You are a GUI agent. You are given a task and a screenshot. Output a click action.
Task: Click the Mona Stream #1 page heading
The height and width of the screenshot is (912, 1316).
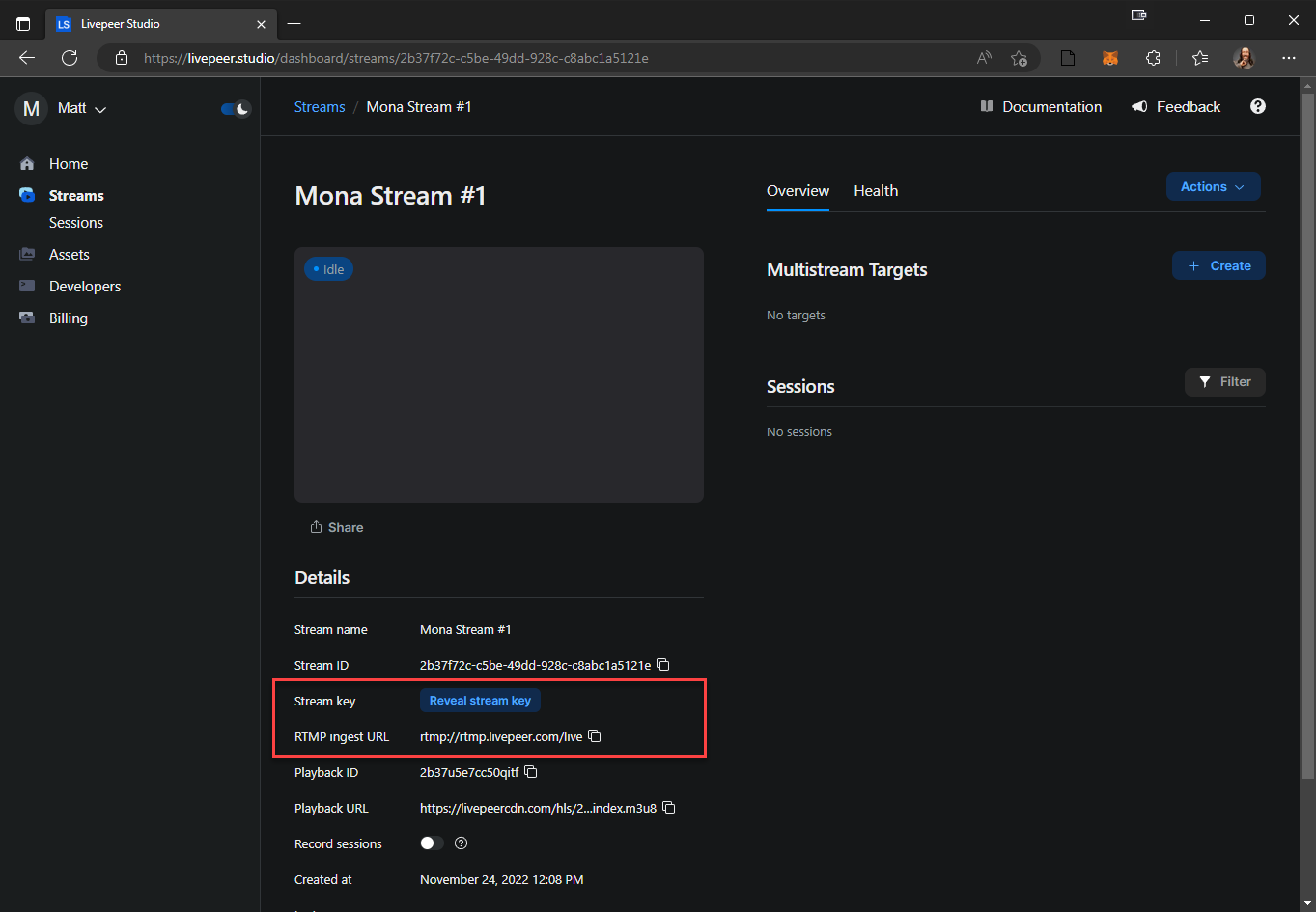pos(390,196)
